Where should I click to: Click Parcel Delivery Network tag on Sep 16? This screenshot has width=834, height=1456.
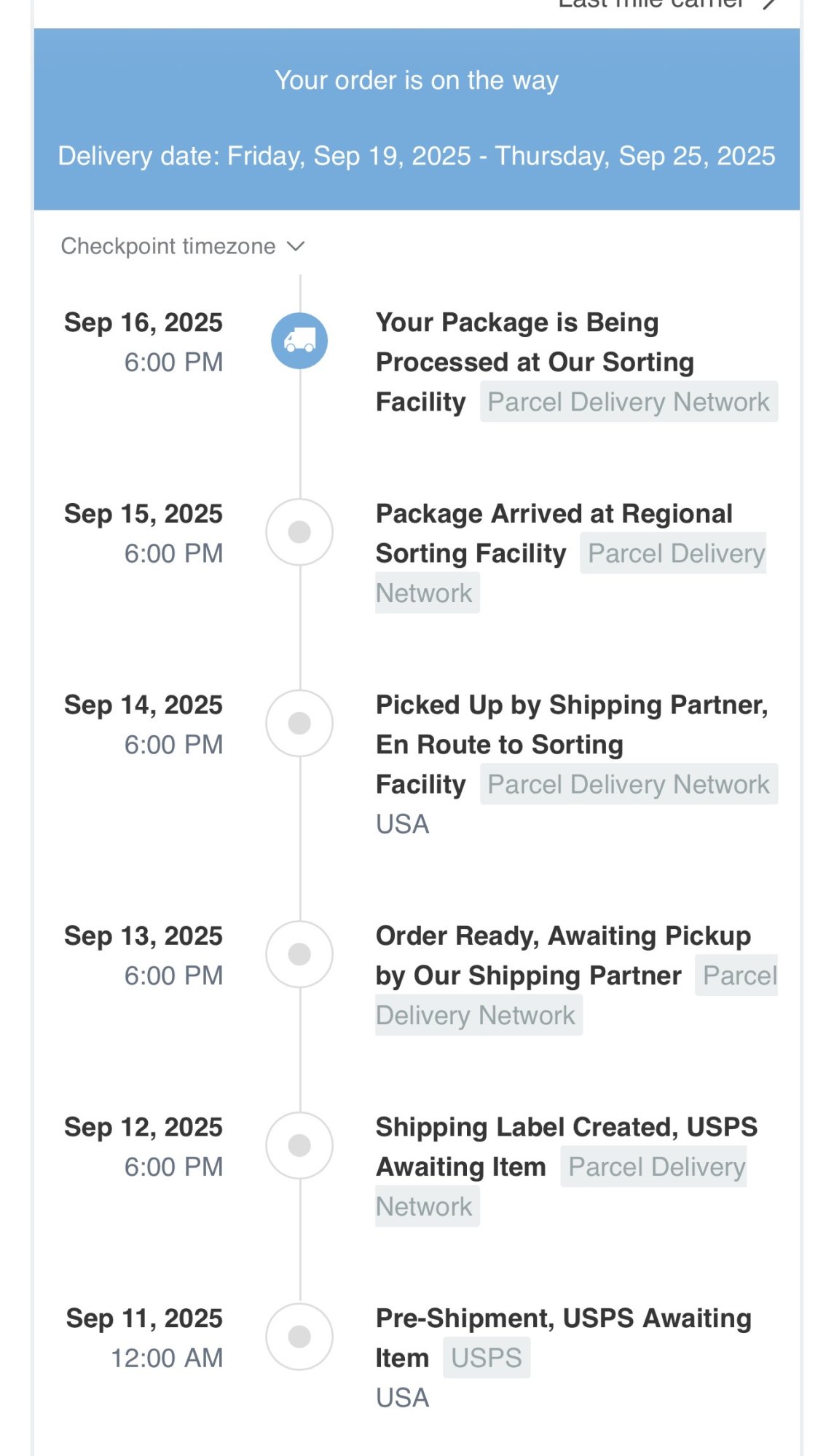point(629,402)
